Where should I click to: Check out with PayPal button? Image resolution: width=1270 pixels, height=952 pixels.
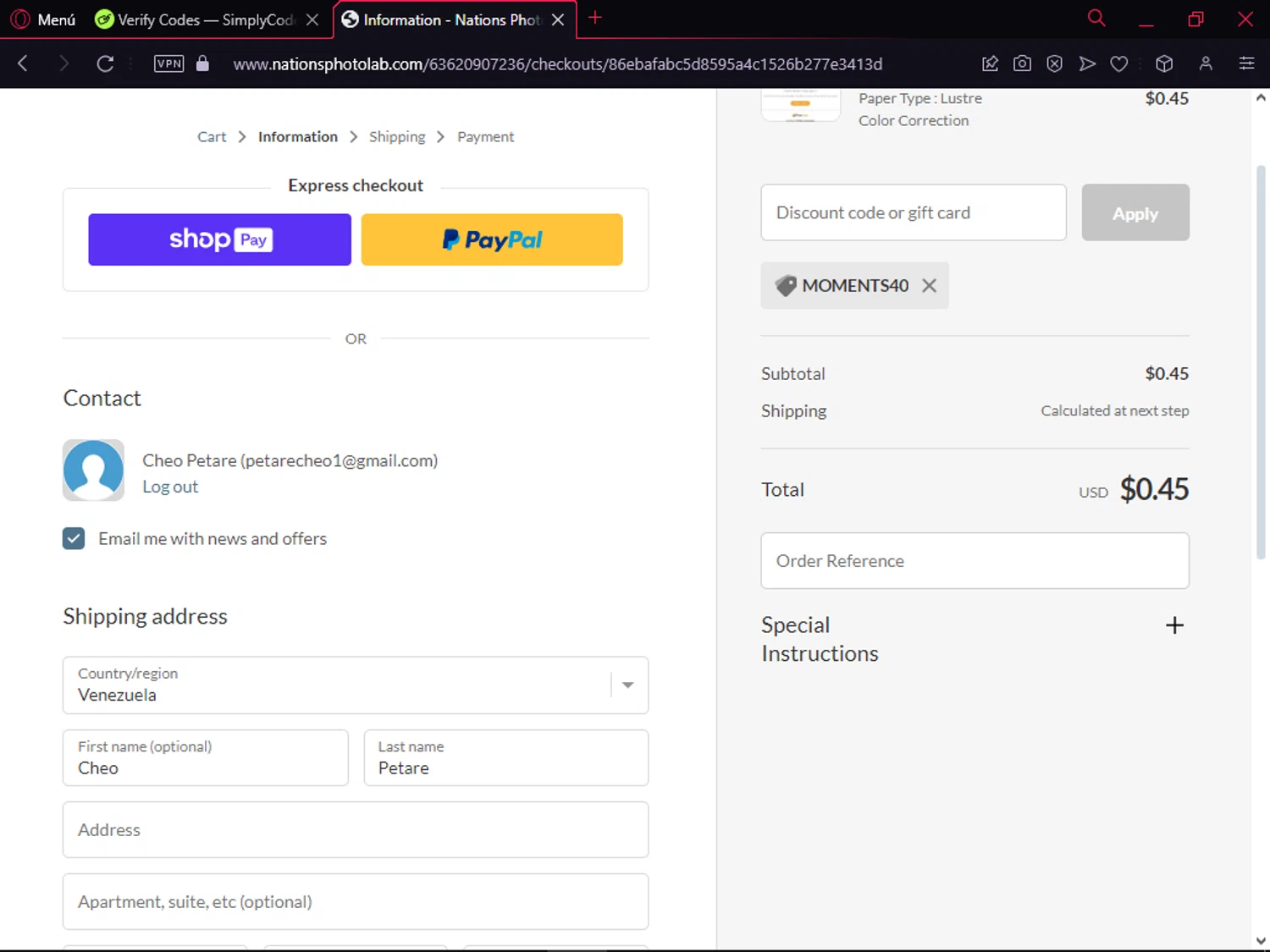492,239
